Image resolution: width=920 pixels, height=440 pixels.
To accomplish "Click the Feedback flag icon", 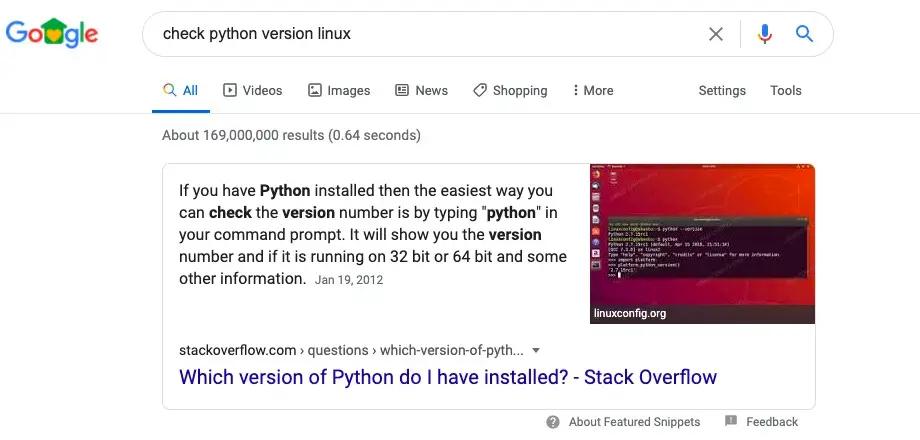I will coord(730,421).
